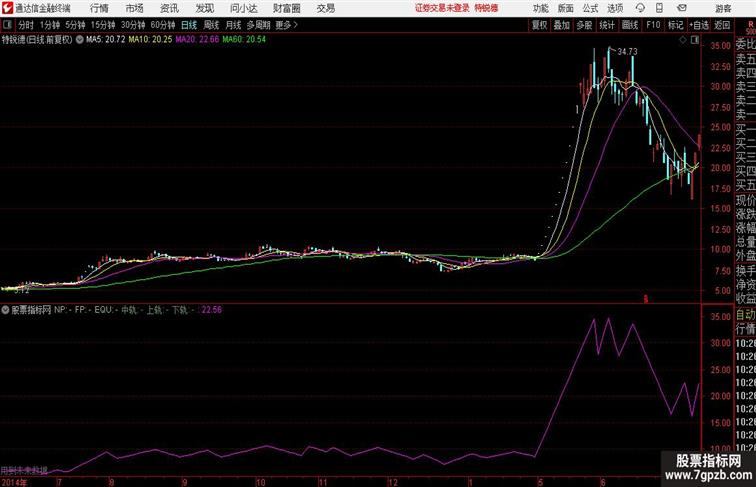Click the 自动 label in side panel

pos(745,315)
